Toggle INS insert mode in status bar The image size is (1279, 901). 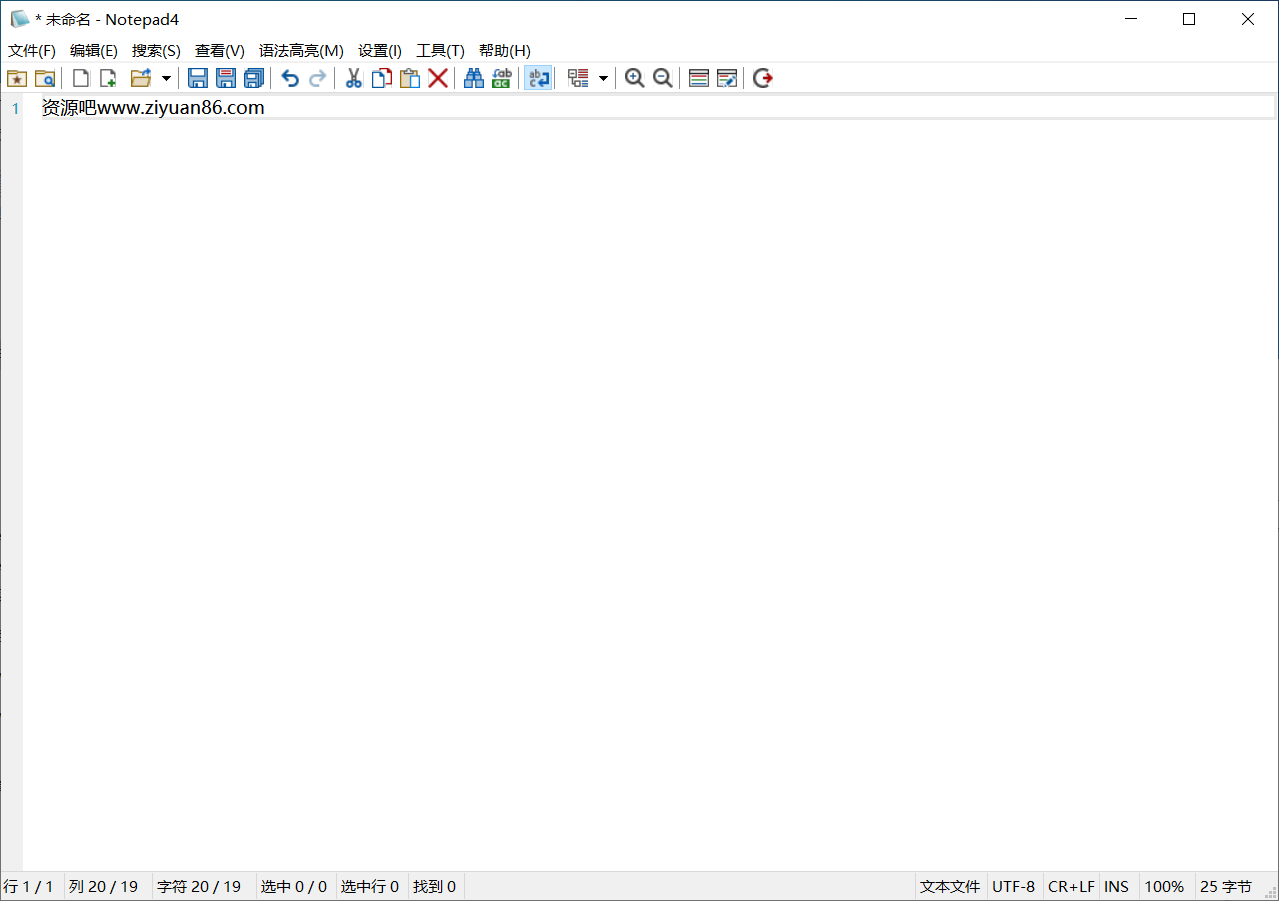1116,886
